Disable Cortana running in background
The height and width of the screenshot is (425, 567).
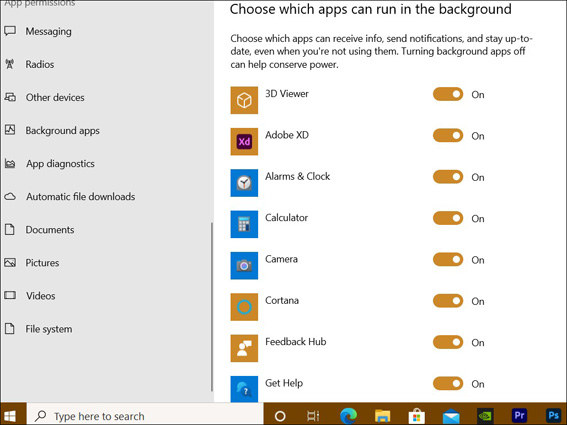pyautogui.click(x=448, y=301)
